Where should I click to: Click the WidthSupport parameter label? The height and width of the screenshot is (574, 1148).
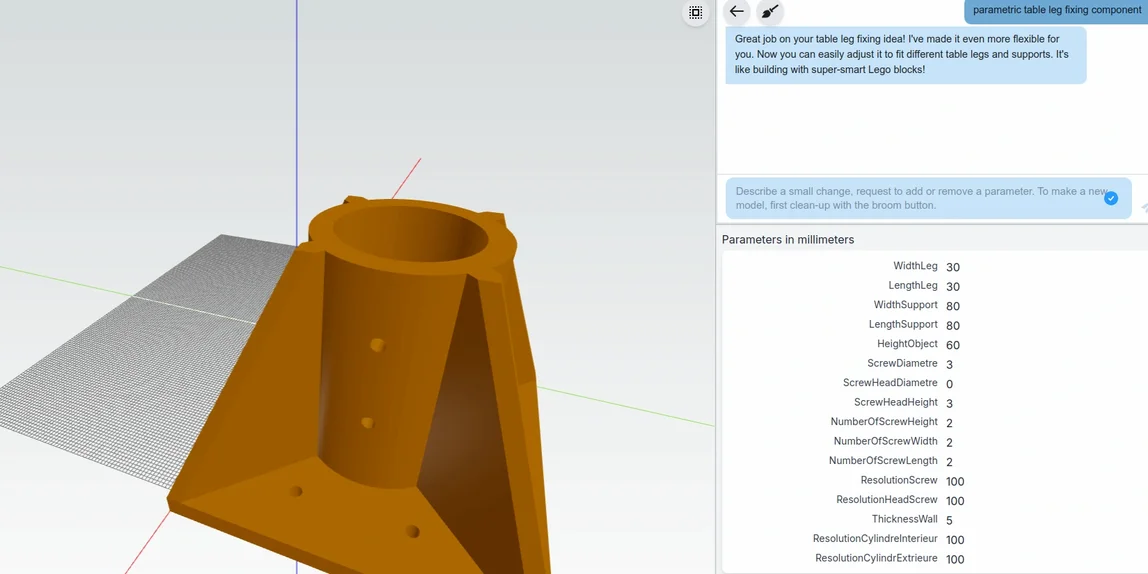point(906,305)
